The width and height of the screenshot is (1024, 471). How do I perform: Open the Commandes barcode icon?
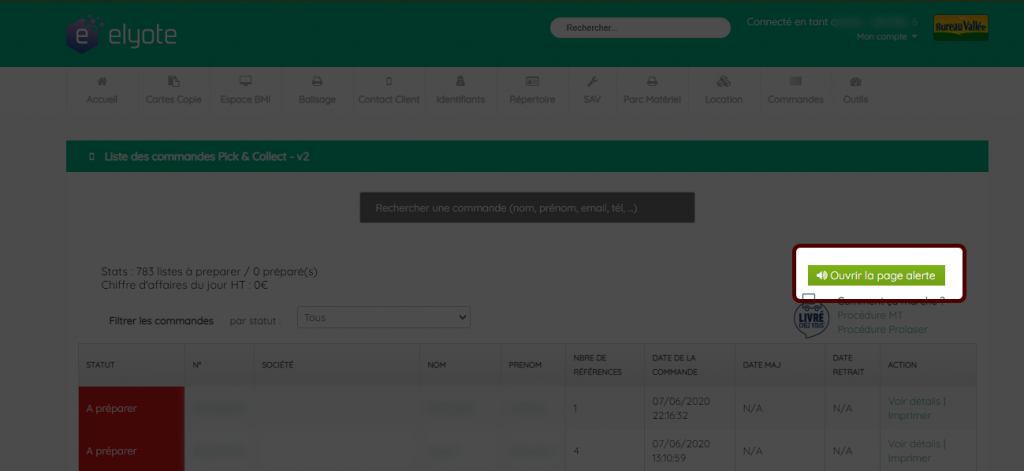point(795,82)
